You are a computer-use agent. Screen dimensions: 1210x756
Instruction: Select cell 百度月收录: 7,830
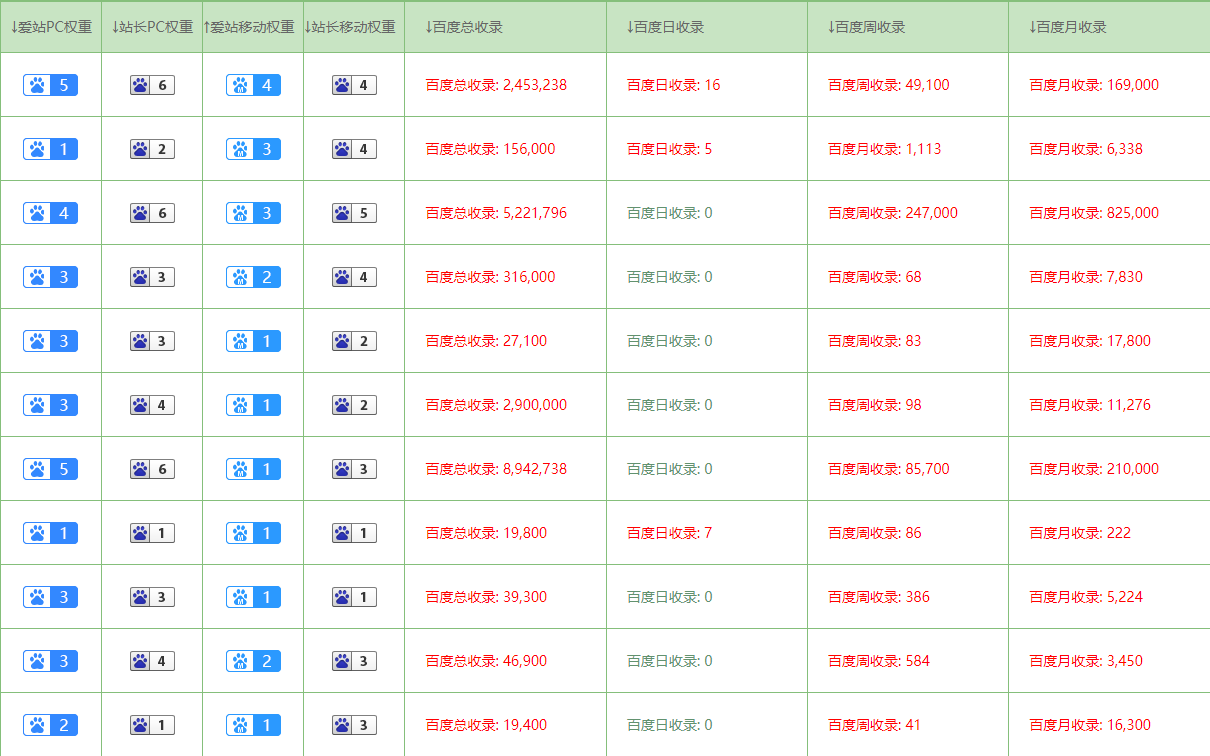tap(1086, 277)
